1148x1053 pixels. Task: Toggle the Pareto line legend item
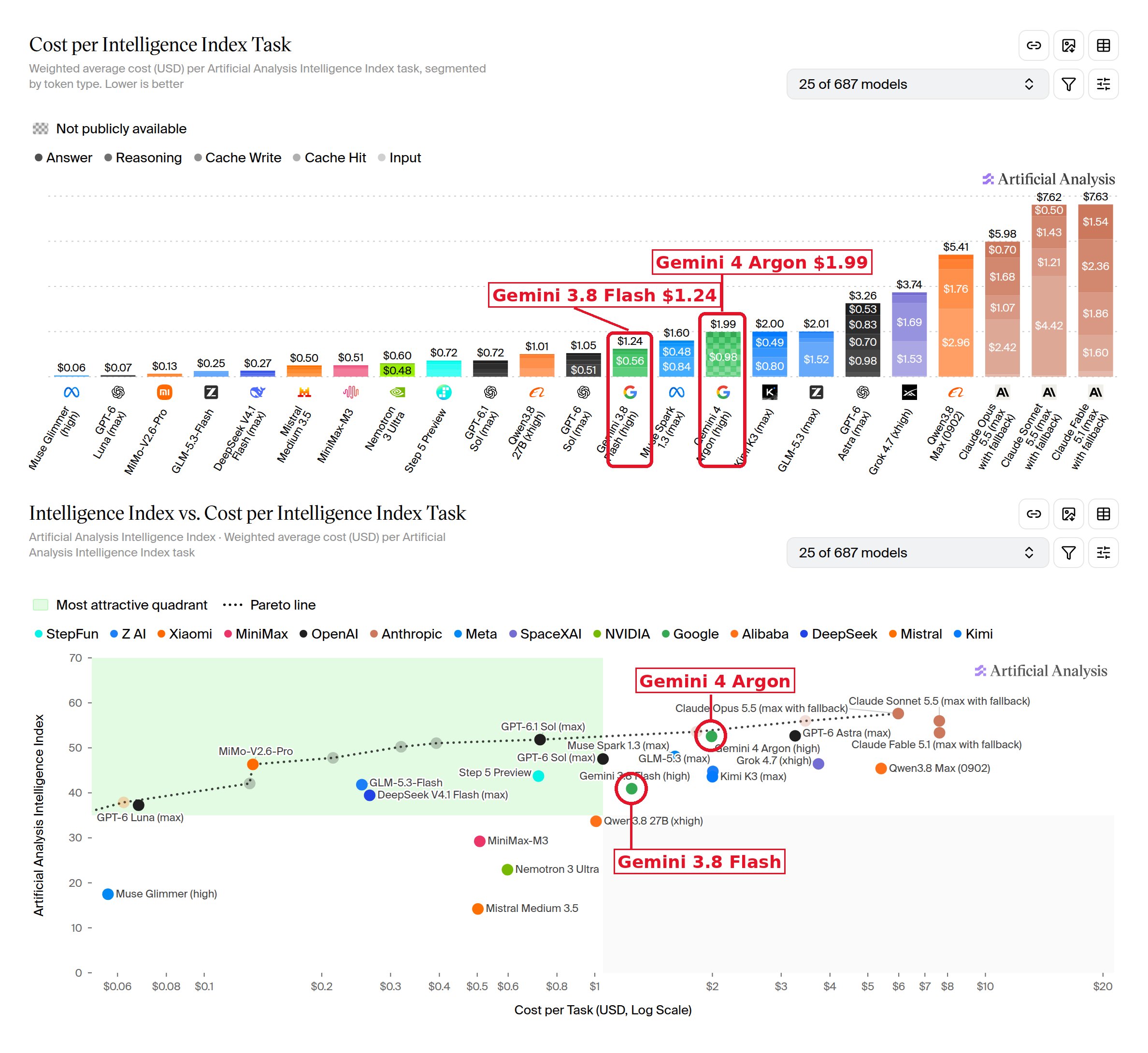269,605
